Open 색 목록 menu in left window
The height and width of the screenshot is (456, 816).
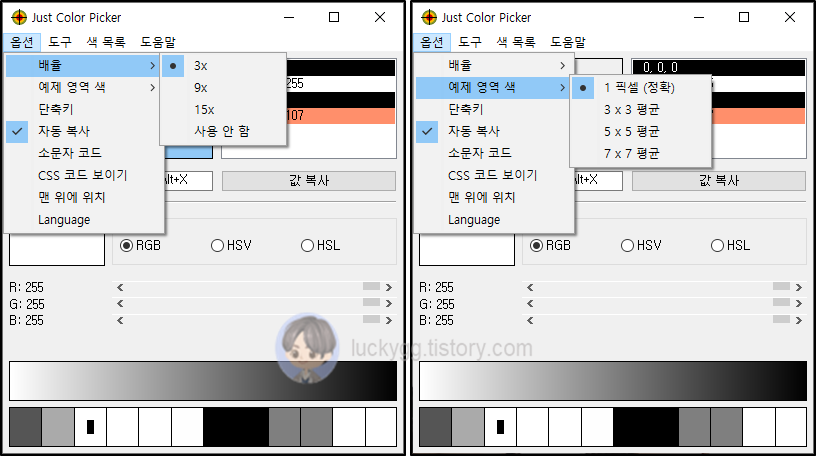click(106, 42)
